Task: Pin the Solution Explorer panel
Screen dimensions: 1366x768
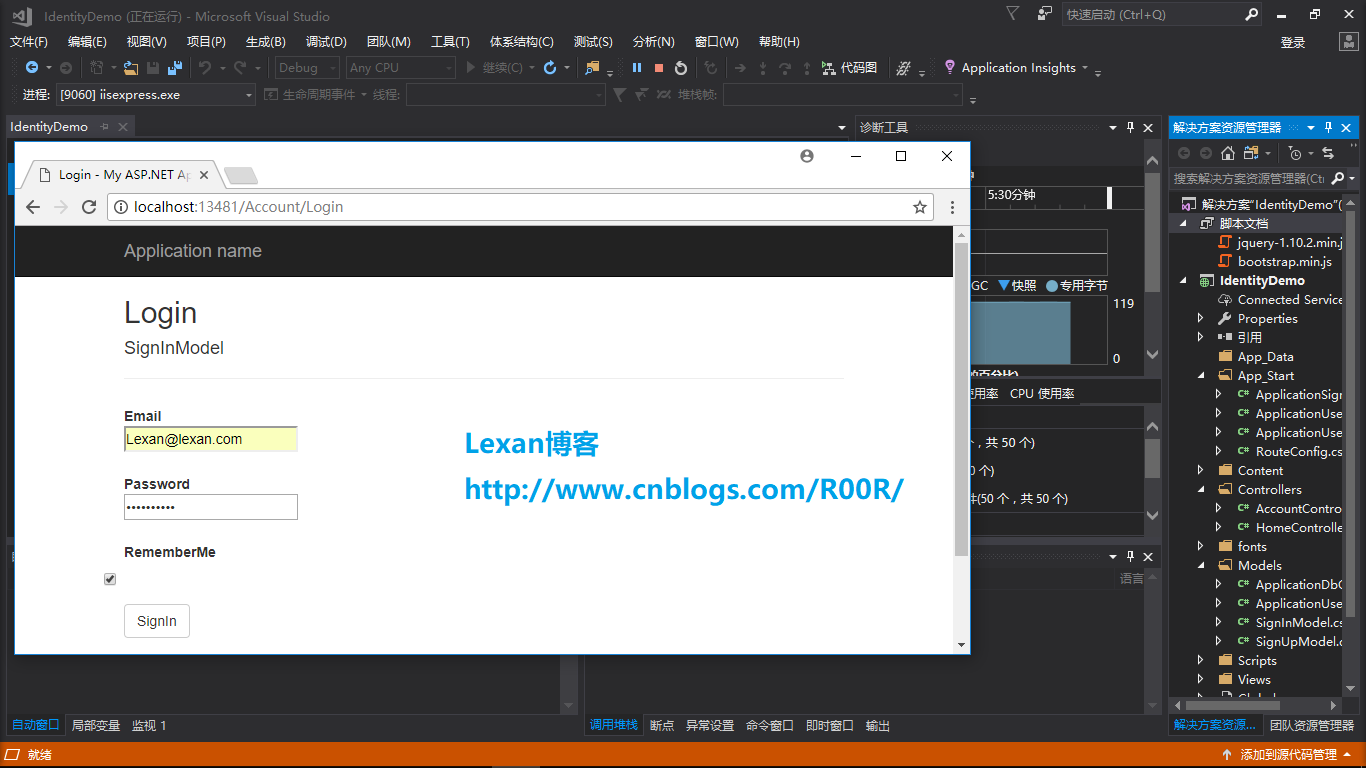Action: [x=1329, y=127]
